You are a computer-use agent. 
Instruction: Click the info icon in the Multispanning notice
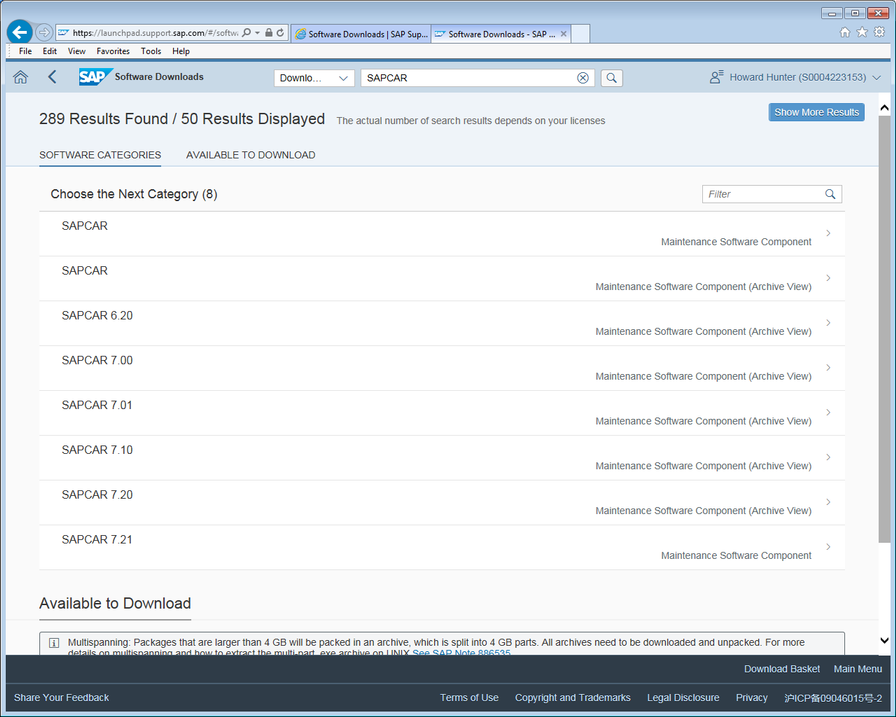52,642
